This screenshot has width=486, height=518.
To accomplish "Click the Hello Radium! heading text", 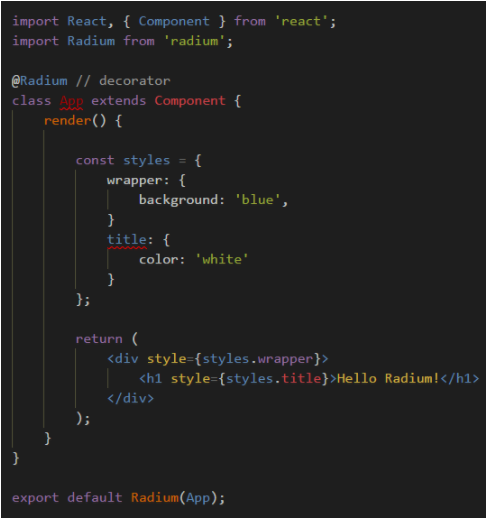I will [388, 379].
